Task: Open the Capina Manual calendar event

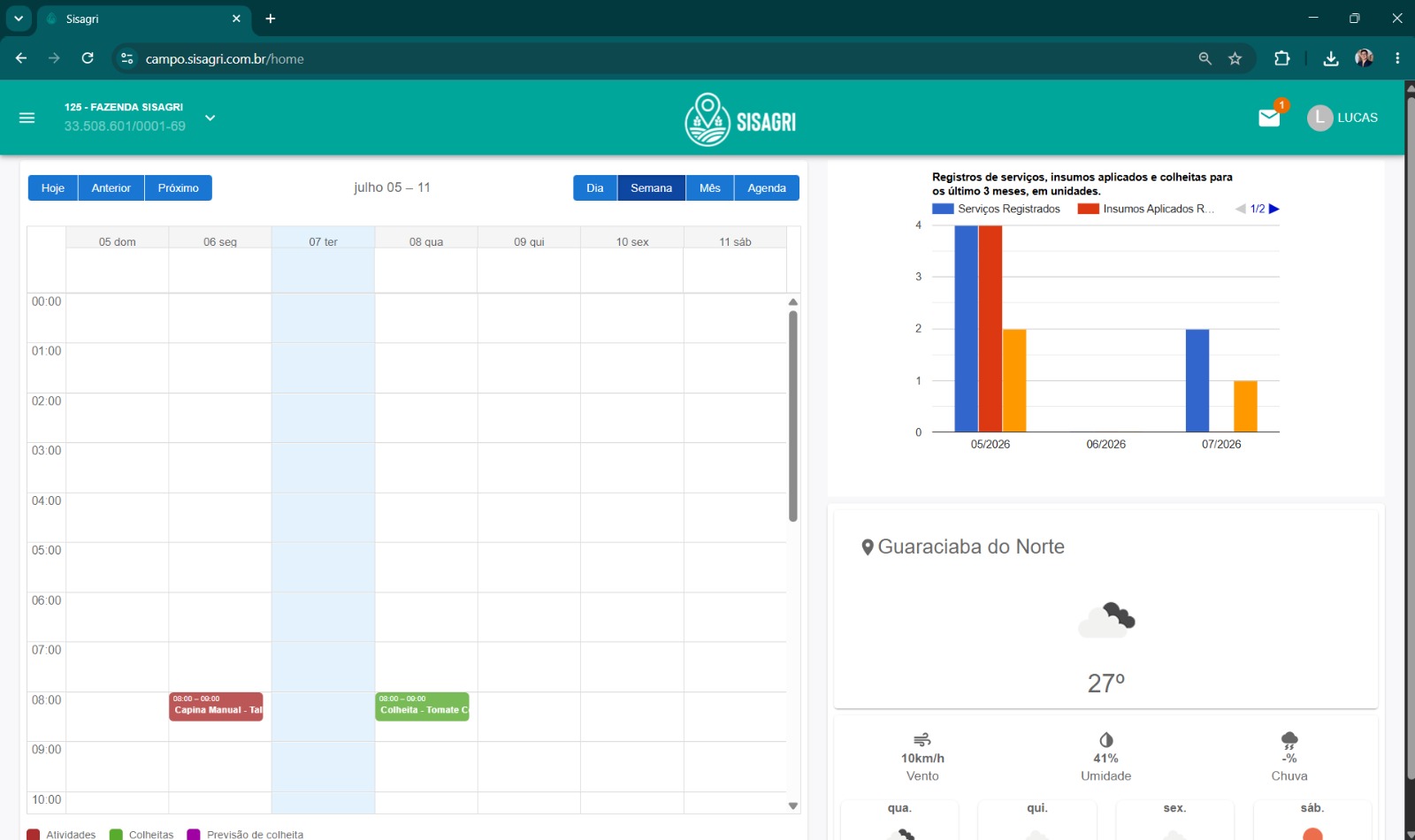Action: [216, 706]
